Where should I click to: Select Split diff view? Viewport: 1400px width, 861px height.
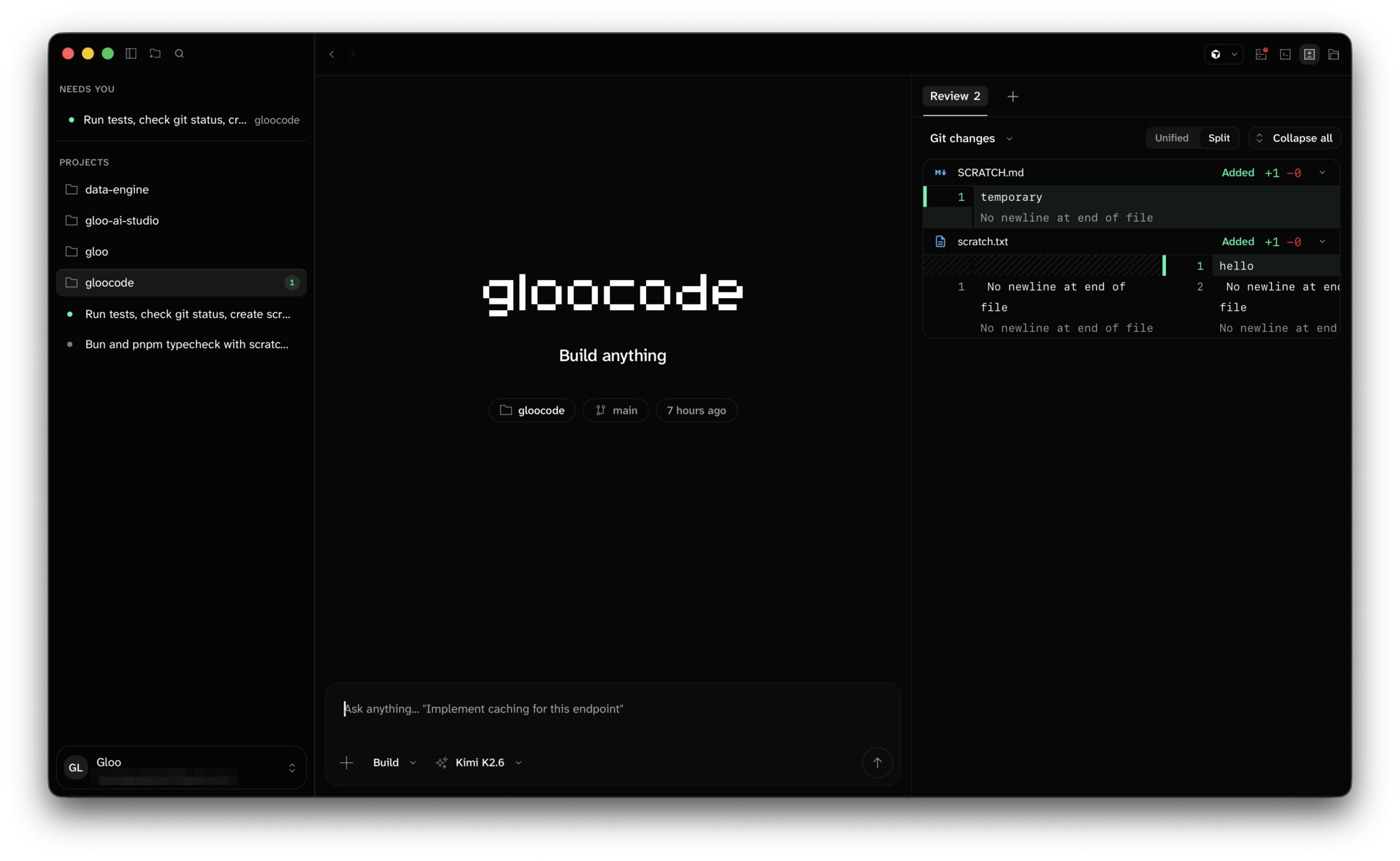point(1219,138)
